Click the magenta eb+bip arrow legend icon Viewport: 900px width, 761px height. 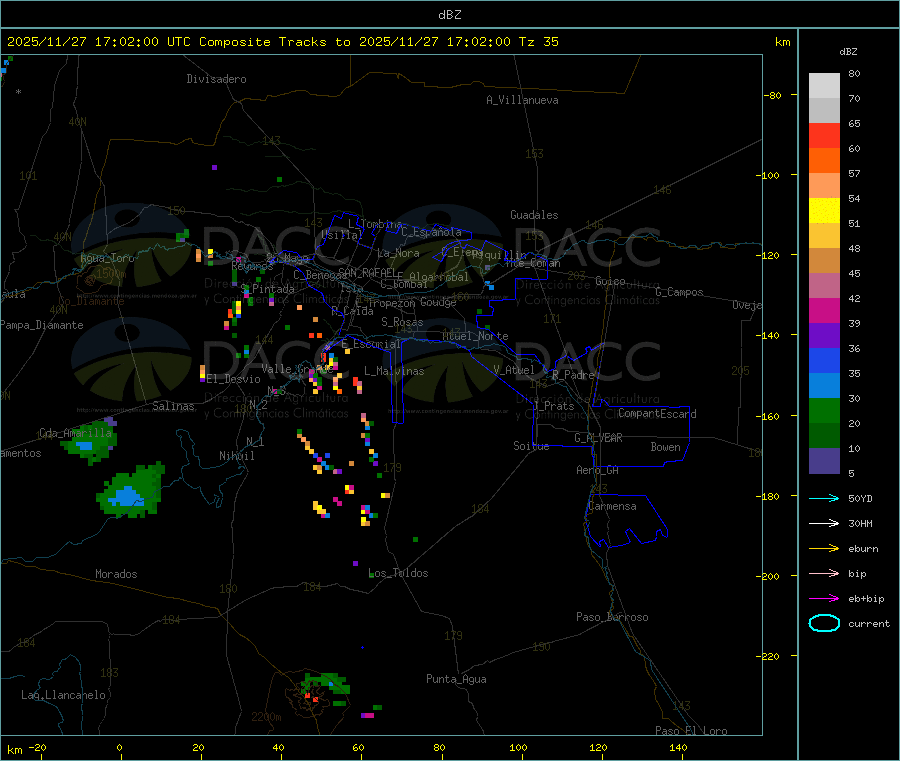pos(824,599)
